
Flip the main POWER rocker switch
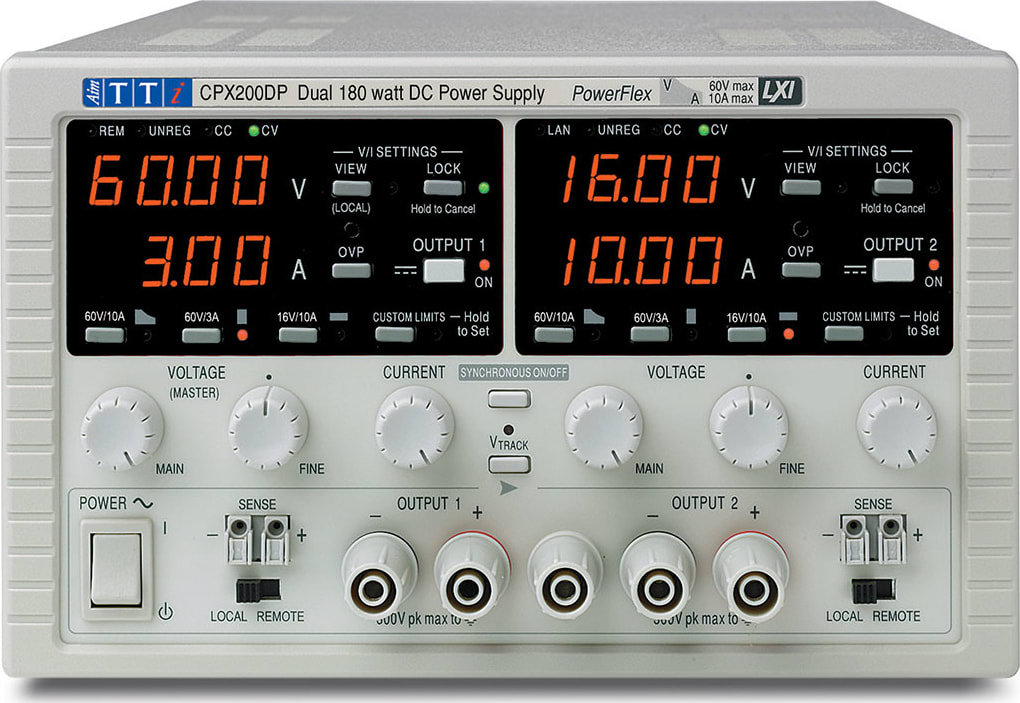[x=116, y=570]
